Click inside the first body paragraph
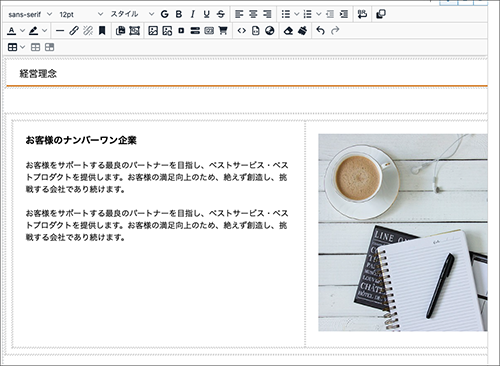500x366 pixels. point(157,177)
